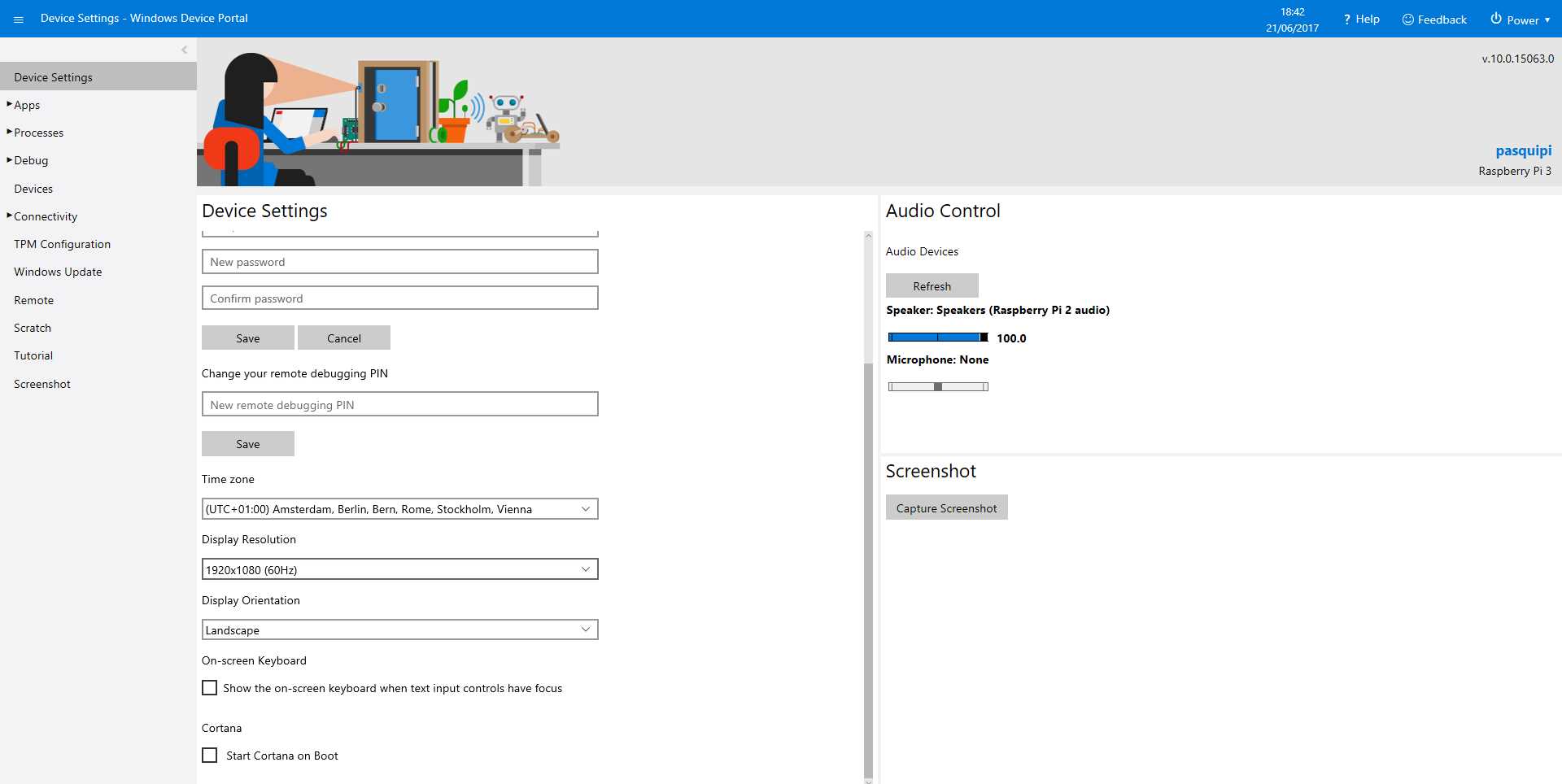The width and height of the screenshot is (1562, 784).
Task: Enable Start Cortana on Boot checkbox
Action: pos(210,756)
